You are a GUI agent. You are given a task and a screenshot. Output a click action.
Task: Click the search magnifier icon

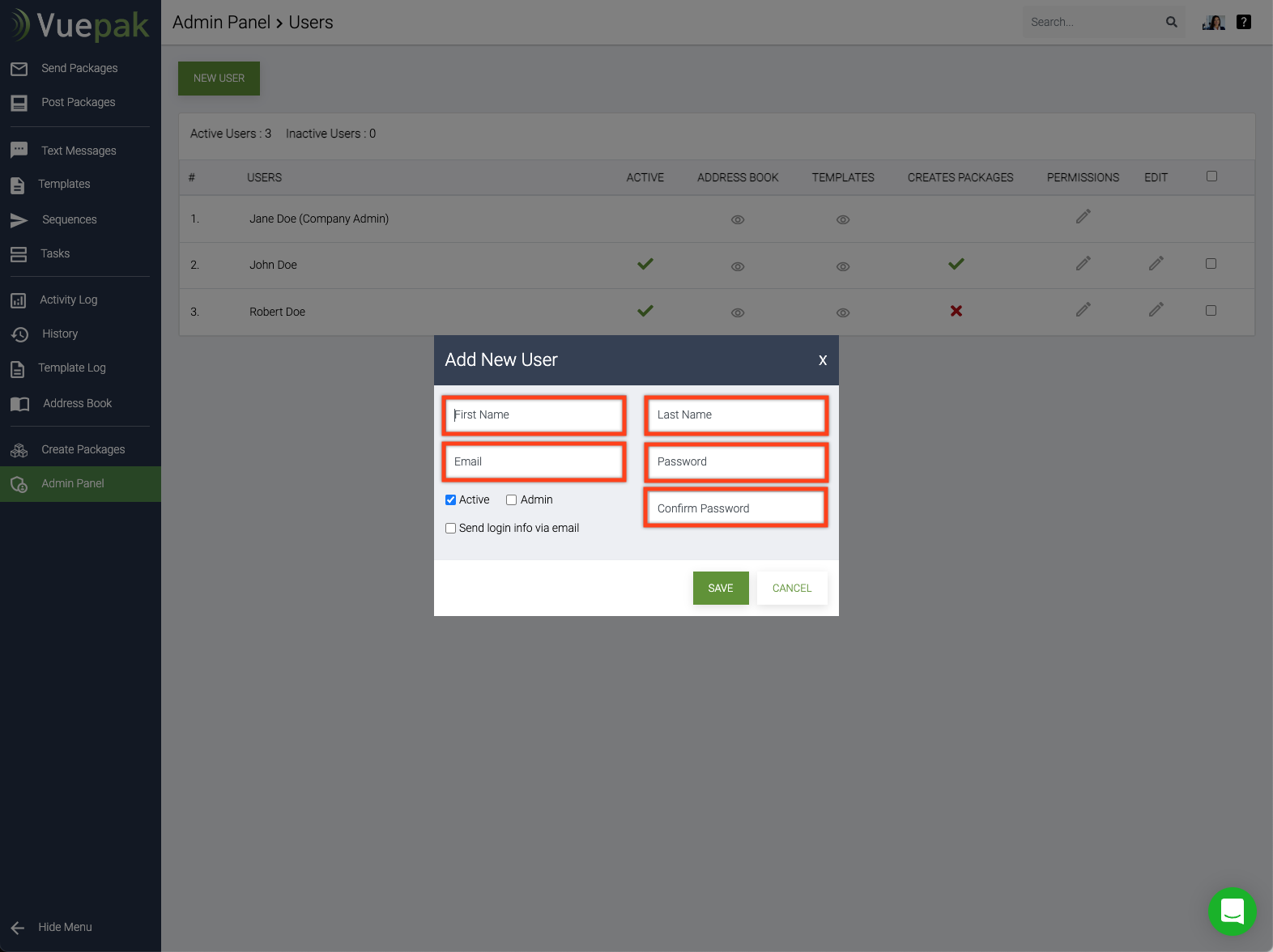[x=1171, y=22]
